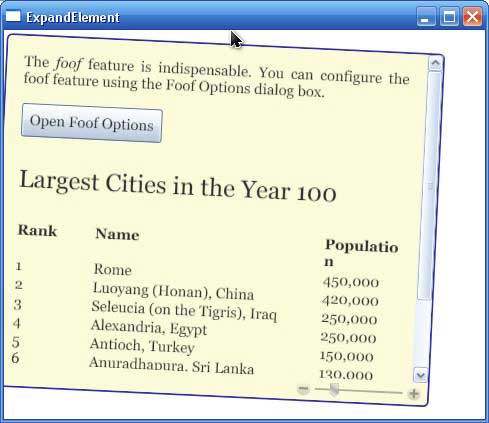Click the Open Foof Options button
489x423 pixels.
click(92, 123)
